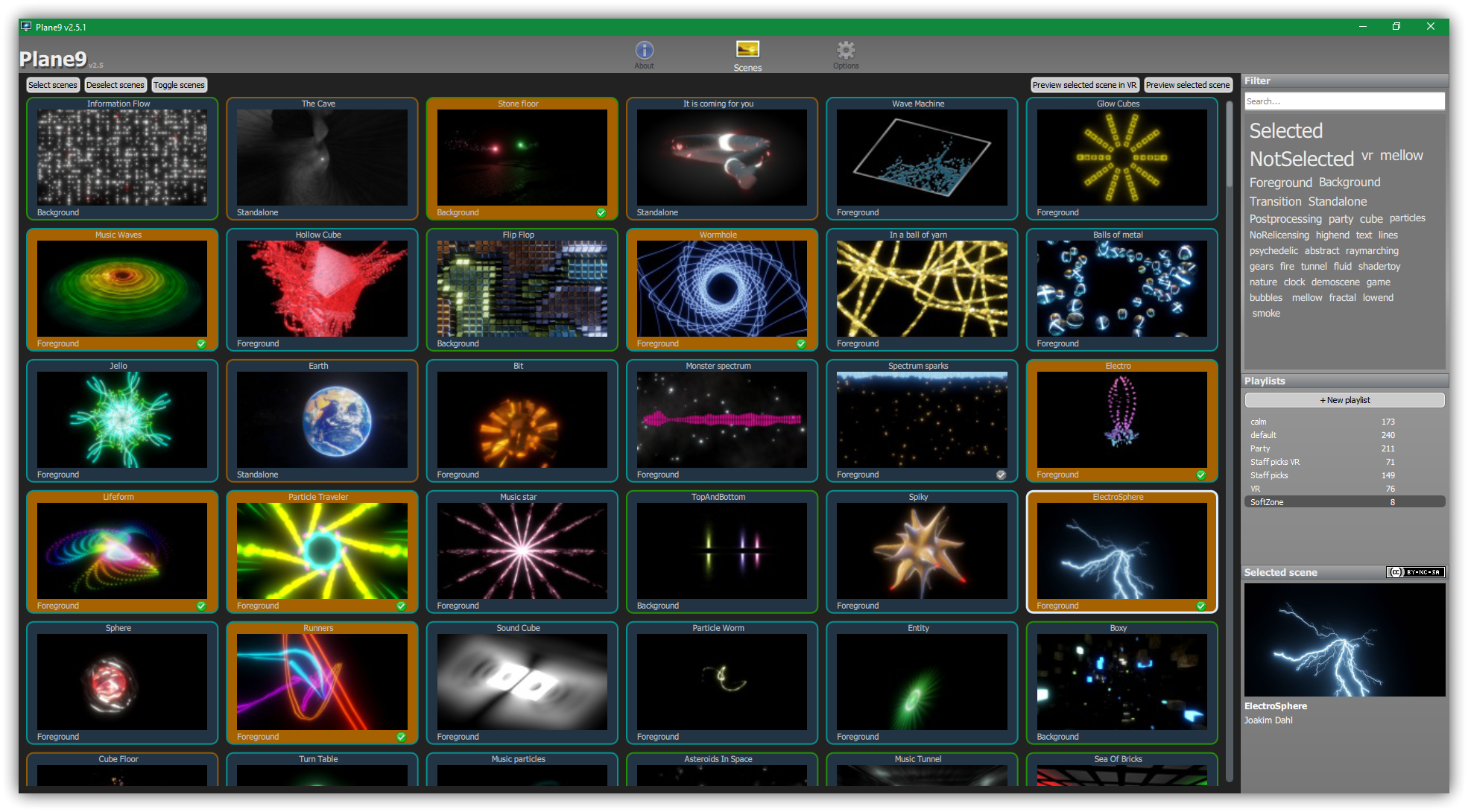Toggle the green checkmark on Stone floor
The image size is (1468, 812).
pos(601,213)
